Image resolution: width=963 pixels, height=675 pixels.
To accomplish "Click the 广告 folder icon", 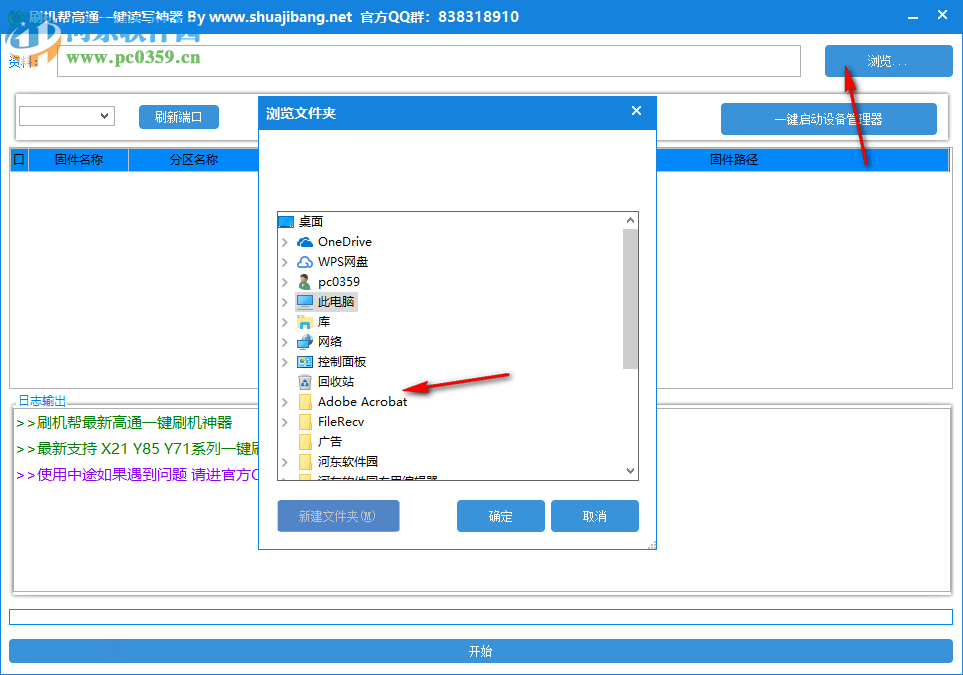I will [x=305, y=442].
